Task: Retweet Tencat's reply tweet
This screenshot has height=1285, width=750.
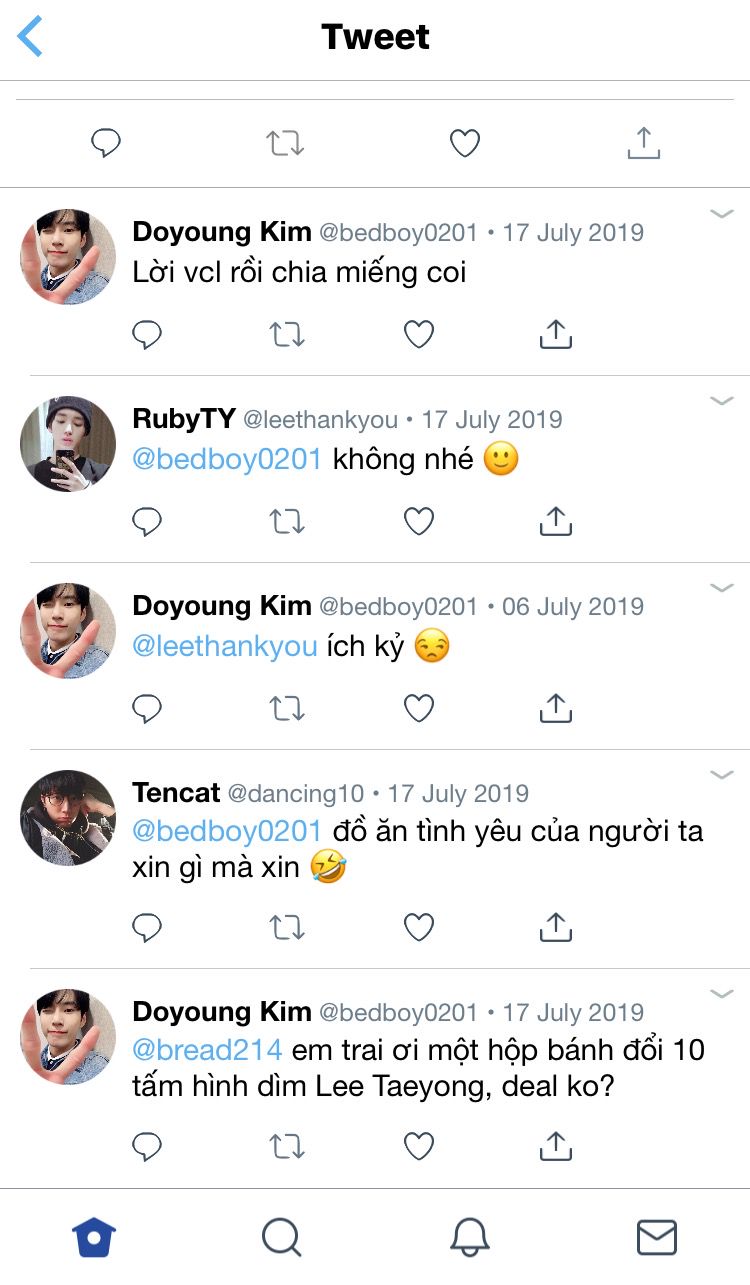Action: tap(286, 928)
